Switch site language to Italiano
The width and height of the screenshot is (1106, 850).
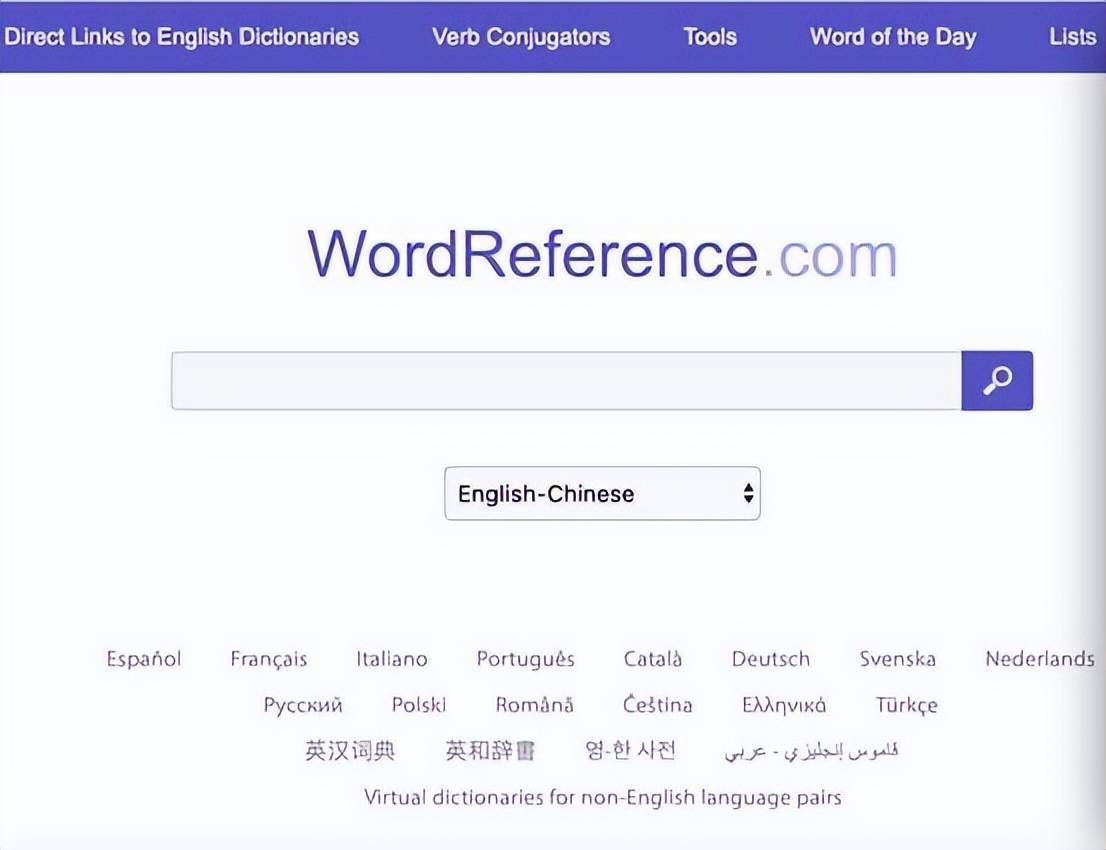(x=391, y=659)
